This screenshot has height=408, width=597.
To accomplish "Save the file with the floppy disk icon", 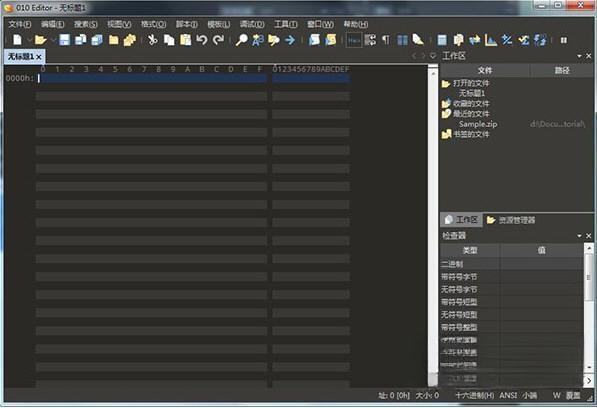I will tap(64, 40).
